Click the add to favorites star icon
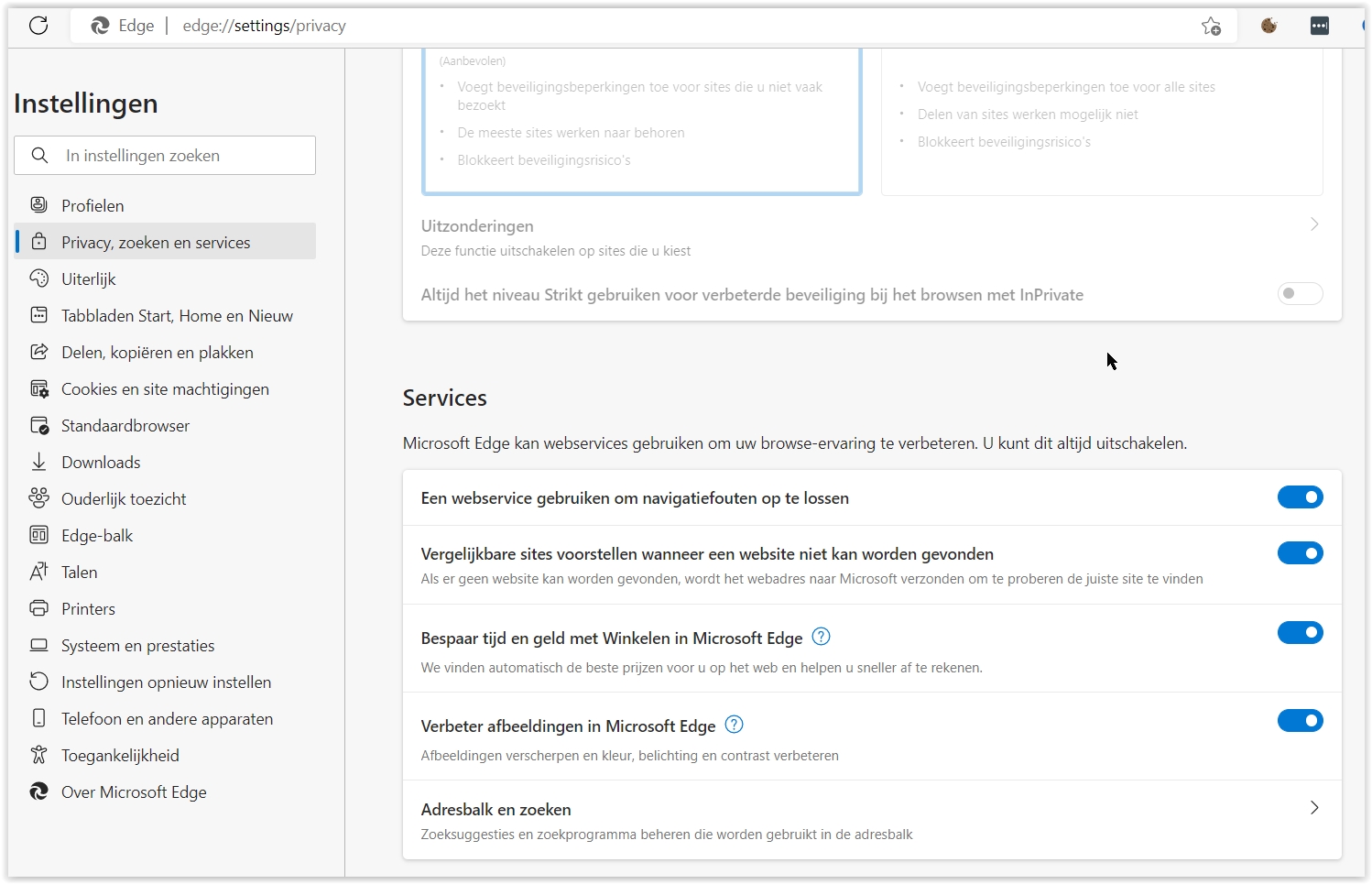This screenshot has width=1372, height=884. tap(1211, 27)
